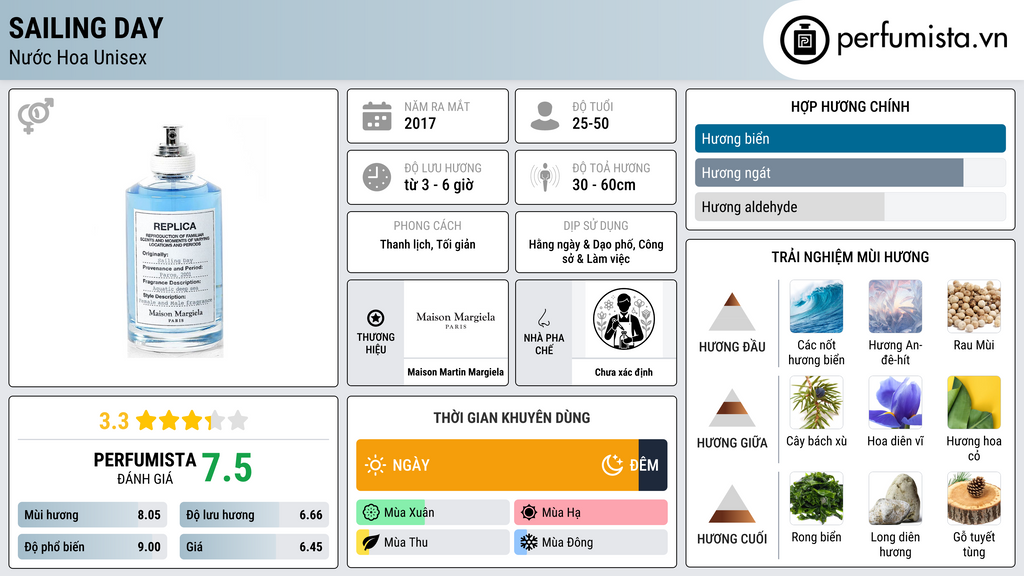Click the Độ phổ biến 9.00 score bar
Screen dimensions: 1024x576
pos(93,547)
